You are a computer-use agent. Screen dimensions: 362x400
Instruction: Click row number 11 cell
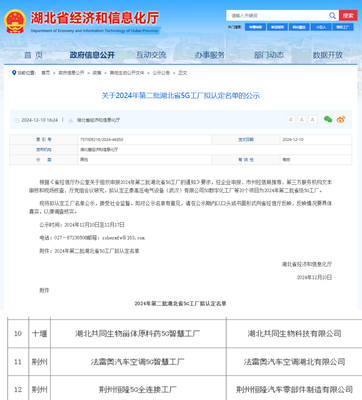click(x=18, y=362)
